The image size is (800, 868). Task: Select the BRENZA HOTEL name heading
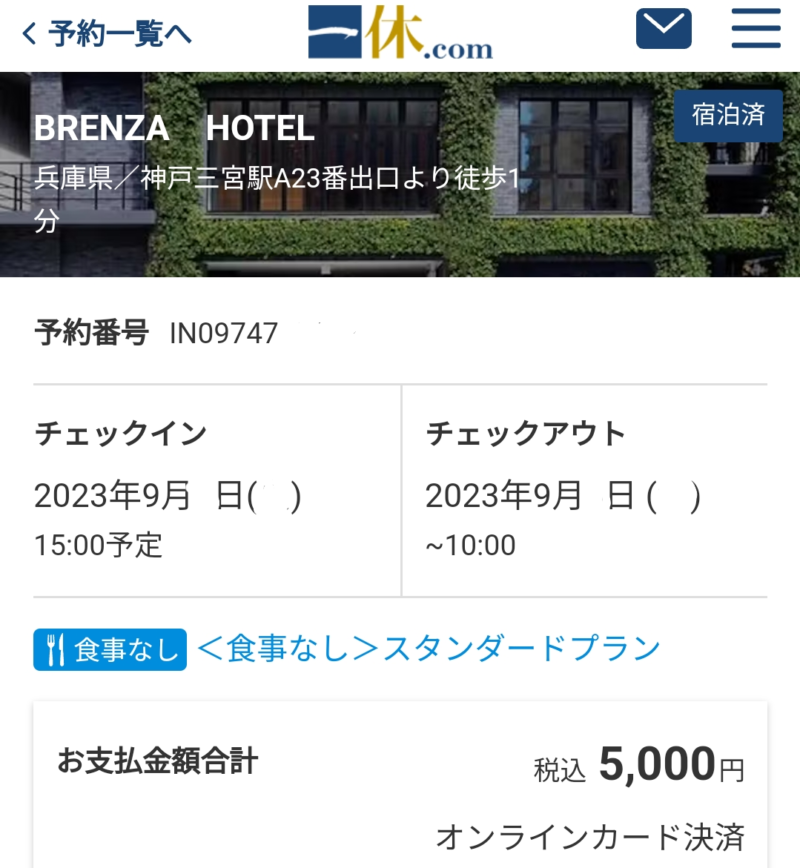tap(174, 128)
